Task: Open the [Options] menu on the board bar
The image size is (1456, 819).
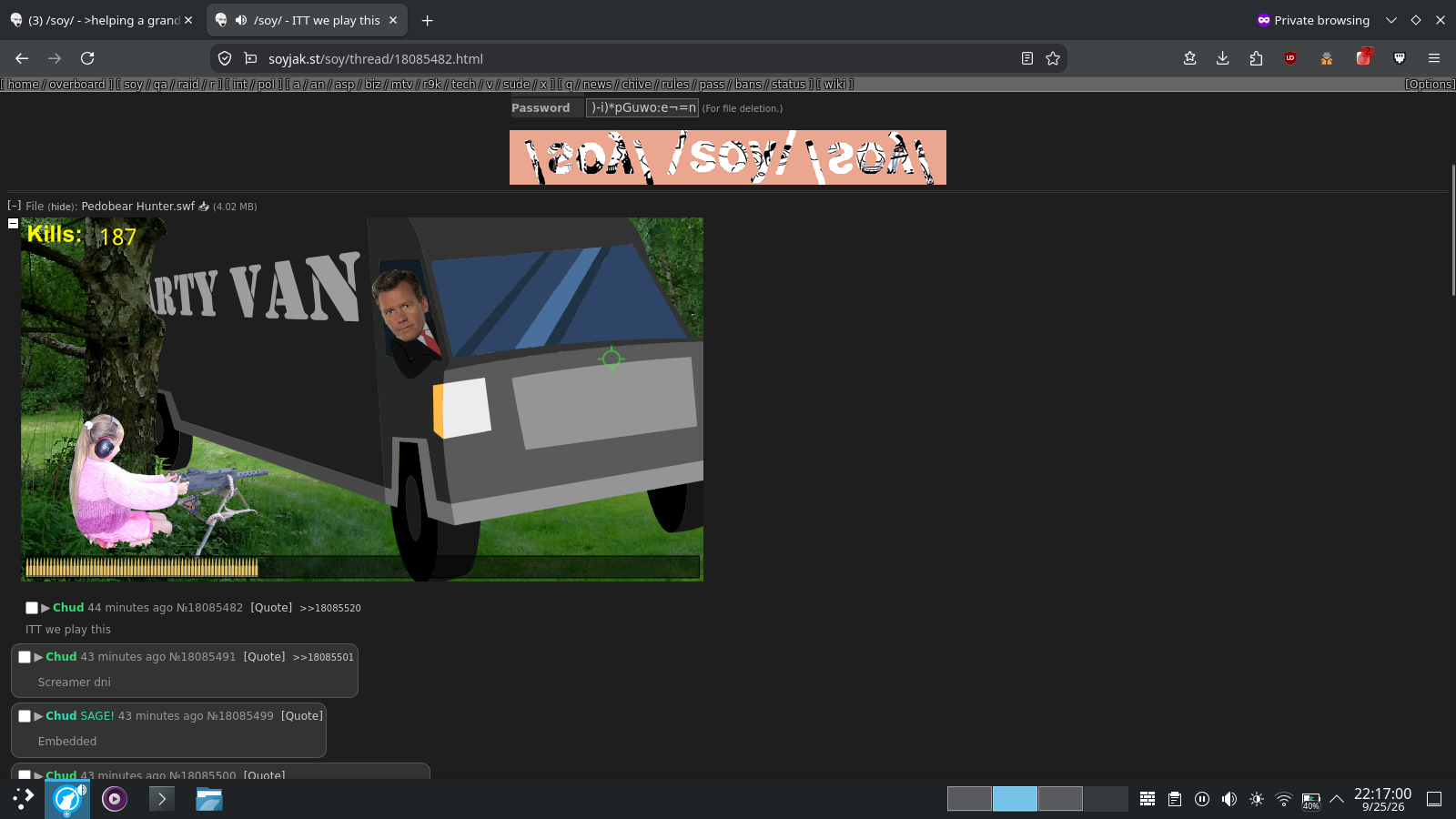Action: tap(1430, 84)
